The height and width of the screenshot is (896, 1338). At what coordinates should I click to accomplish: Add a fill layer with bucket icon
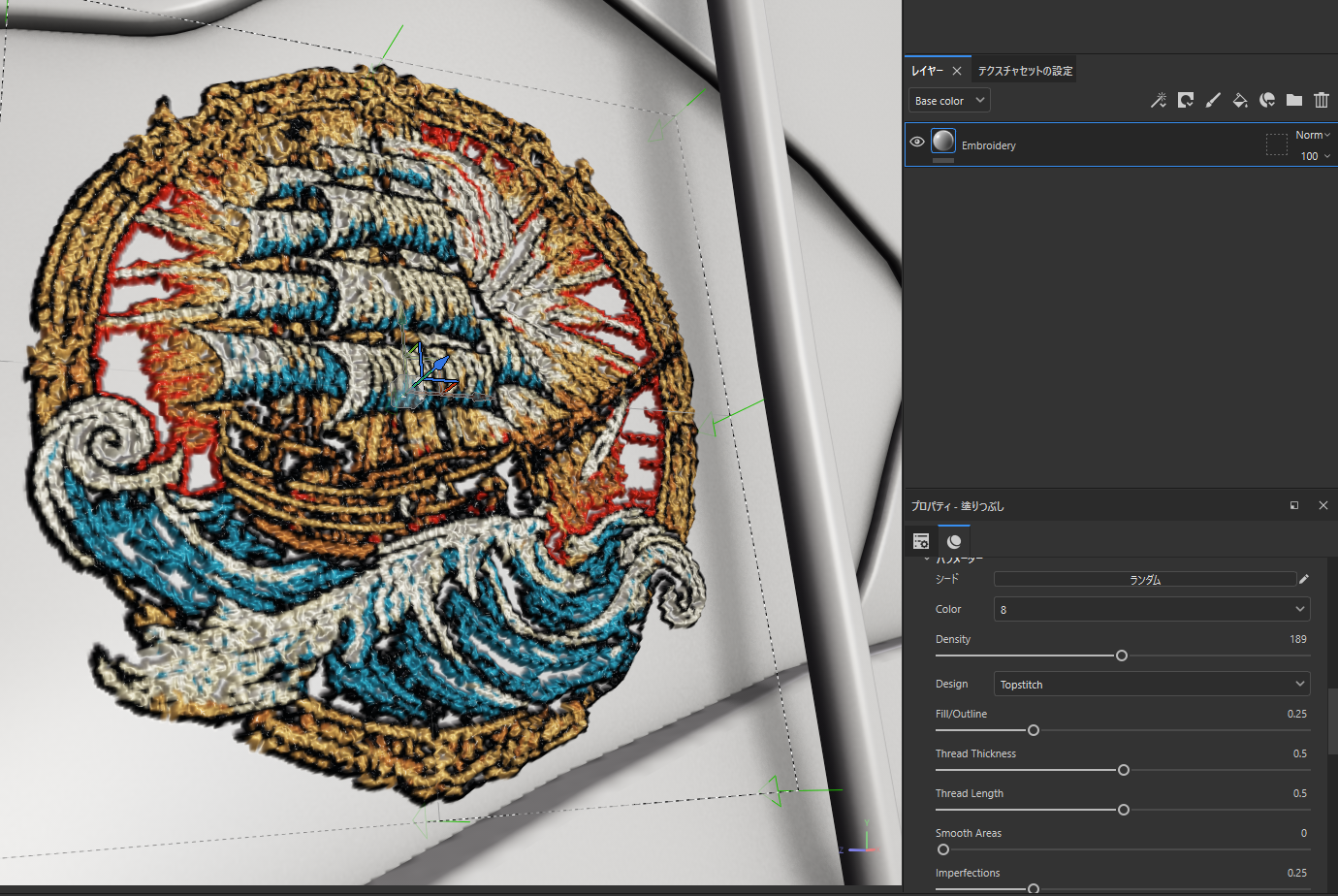click(1240, 100)
